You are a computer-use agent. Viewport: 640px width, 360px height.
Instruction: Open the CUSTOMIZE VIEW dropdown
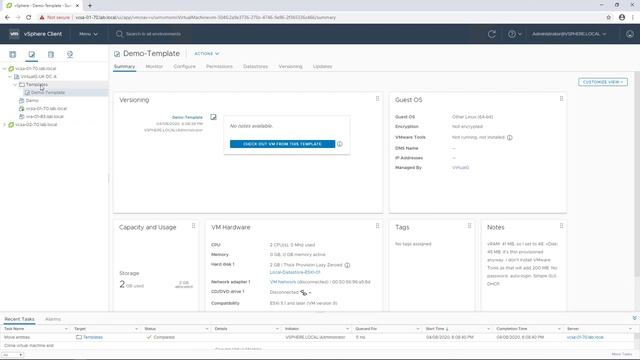coord(603,82)
